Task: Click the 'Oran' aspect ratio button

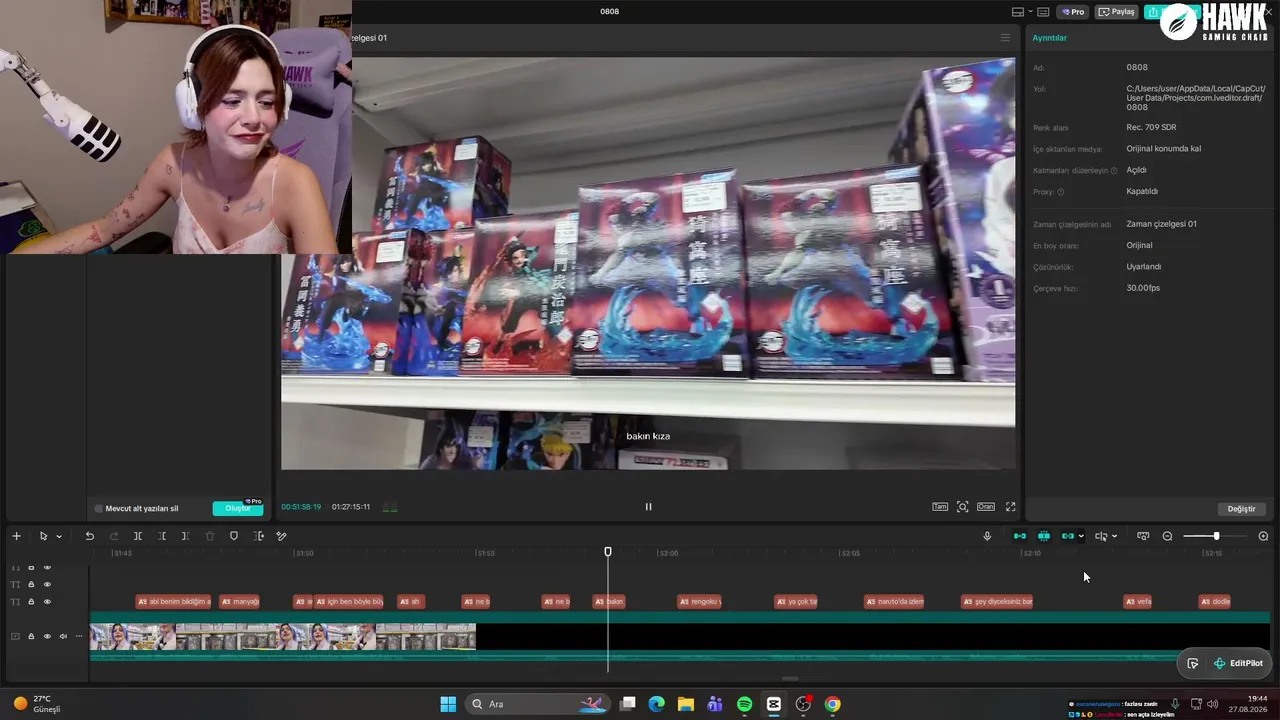Action: tap(986, 507)
